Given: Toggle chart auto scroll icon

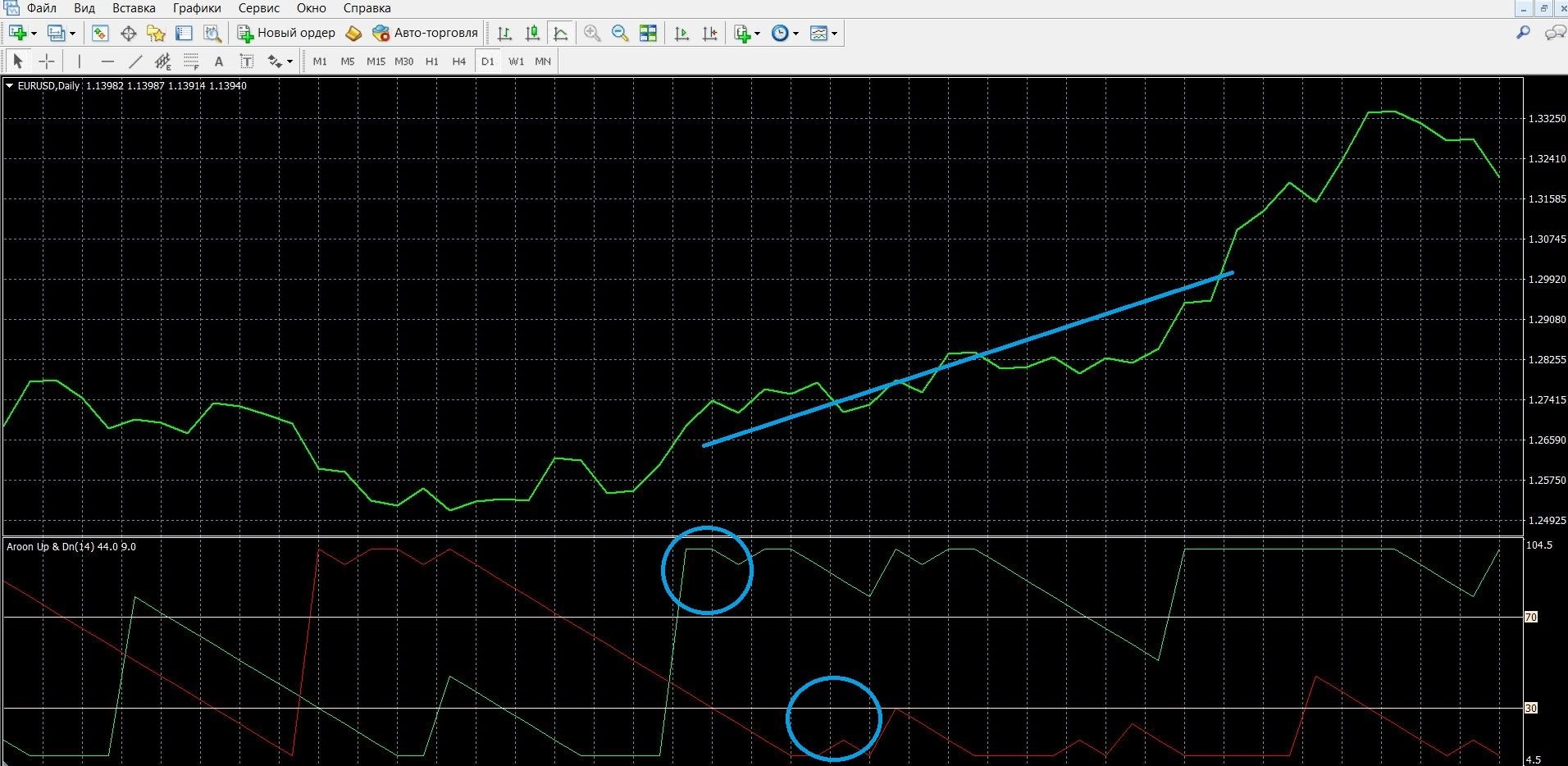Looking at the screenshot, I should tap(681, 33).
